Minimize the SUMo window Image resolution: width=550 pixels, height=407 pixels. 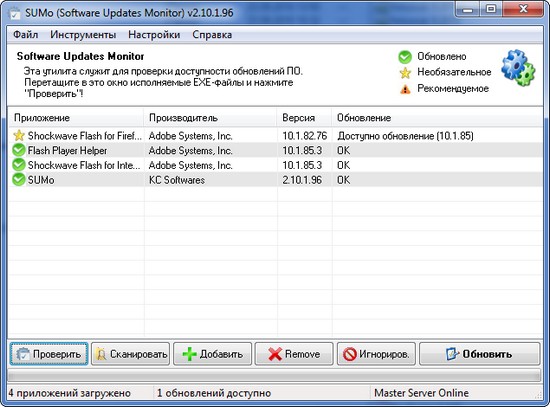468,9
